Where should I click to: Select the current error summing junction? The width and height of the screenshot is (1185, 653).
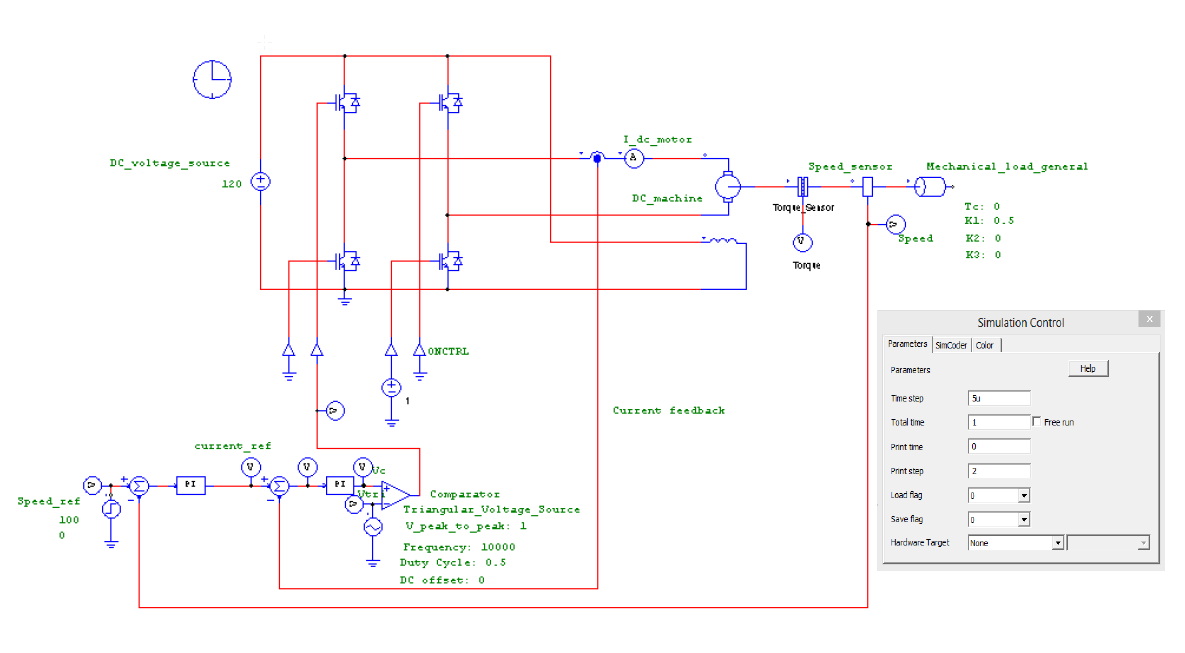tap(279, 486)
